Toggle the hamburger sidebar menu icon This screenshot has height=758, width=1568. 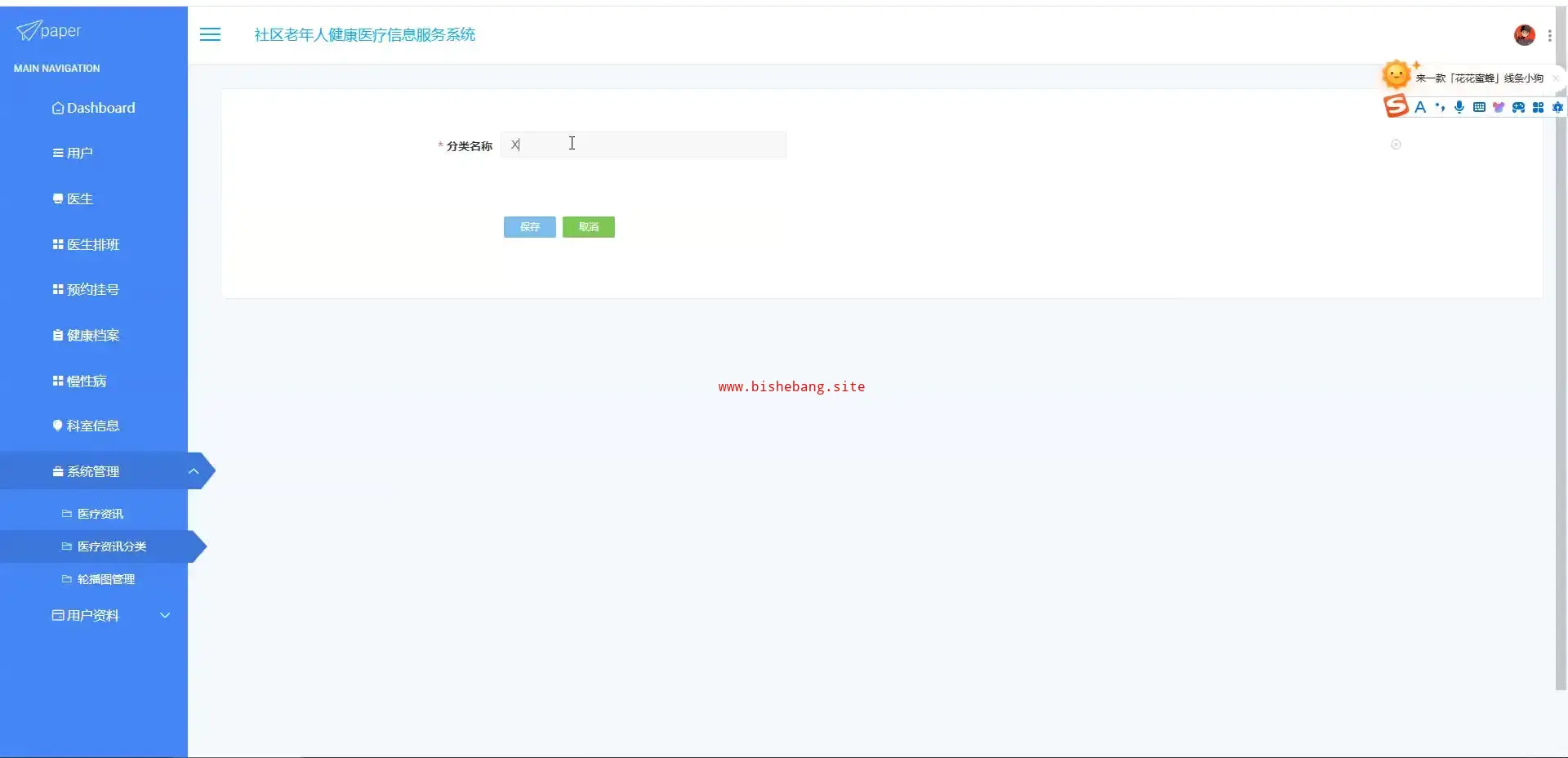tap(210, 34)
